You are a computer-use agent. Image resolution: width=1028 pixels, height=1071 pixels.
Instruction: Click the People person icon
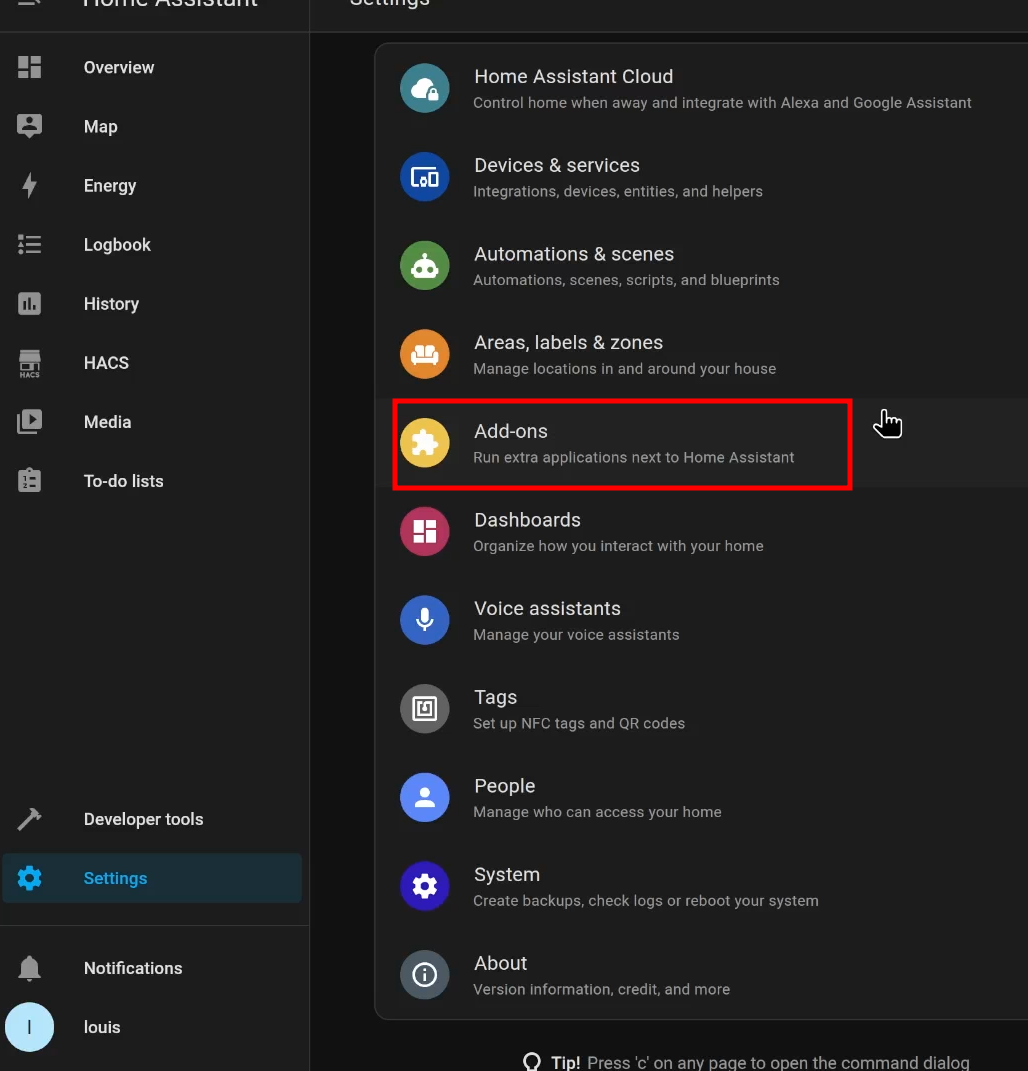pyautogui.click(x=425, y=797)
